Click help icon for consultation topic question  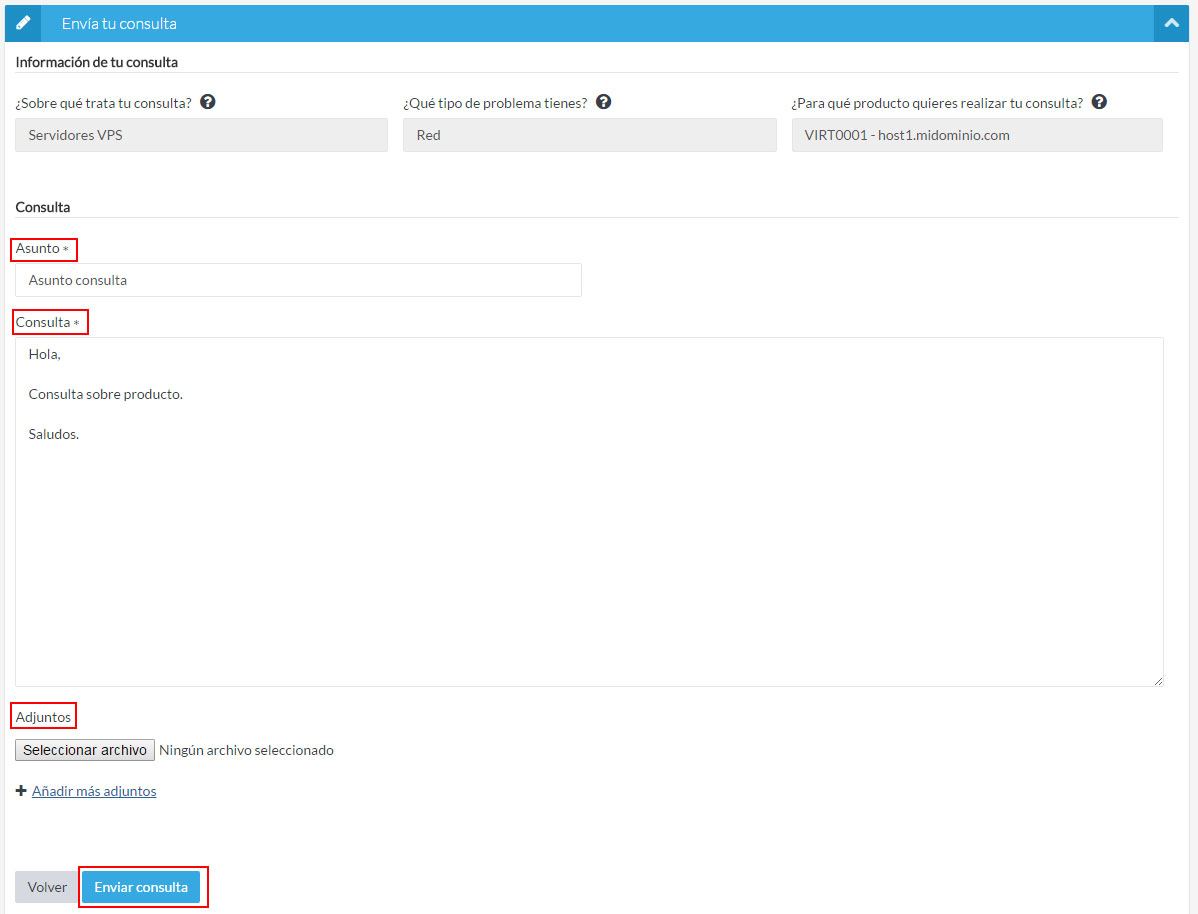point(208,102)
